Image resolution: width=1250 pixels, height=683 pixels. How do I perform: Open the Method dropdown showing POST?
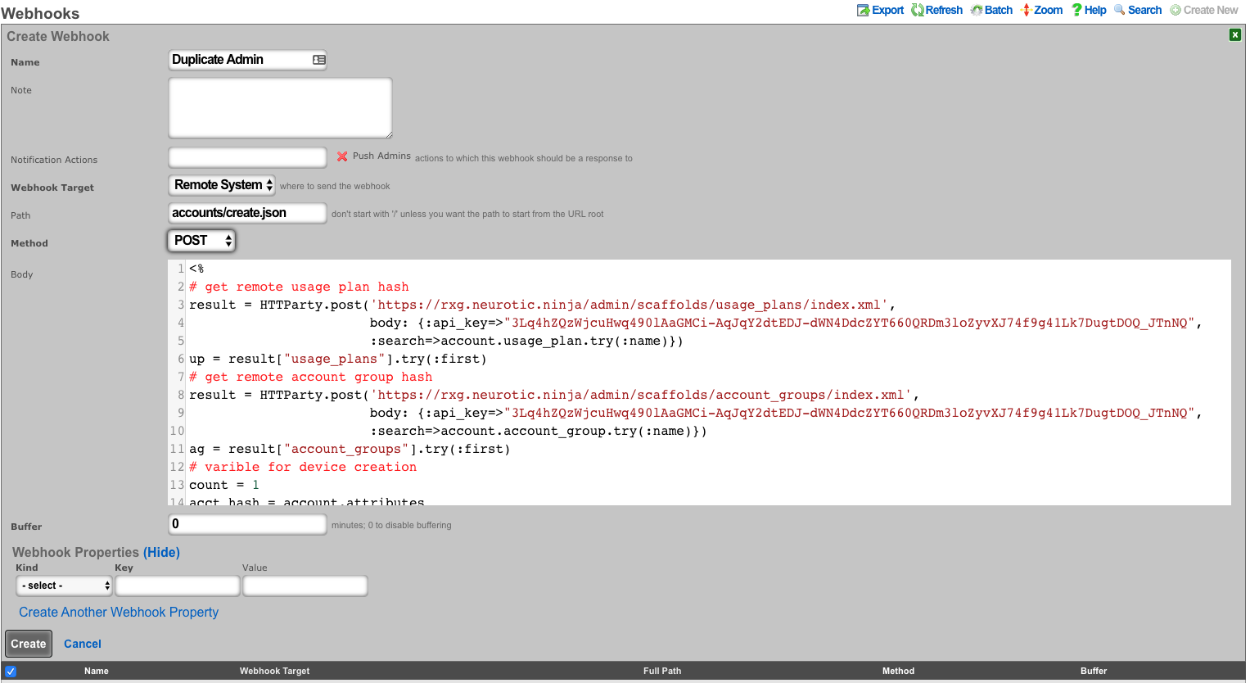pyautogui.click(x=202, y=241)
